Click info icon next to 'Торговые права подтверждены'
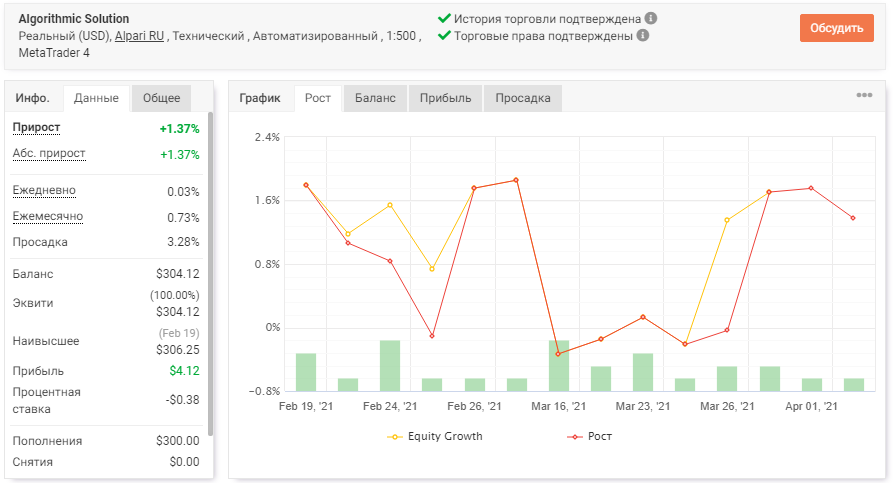893x483 pixels. [642, 35]
